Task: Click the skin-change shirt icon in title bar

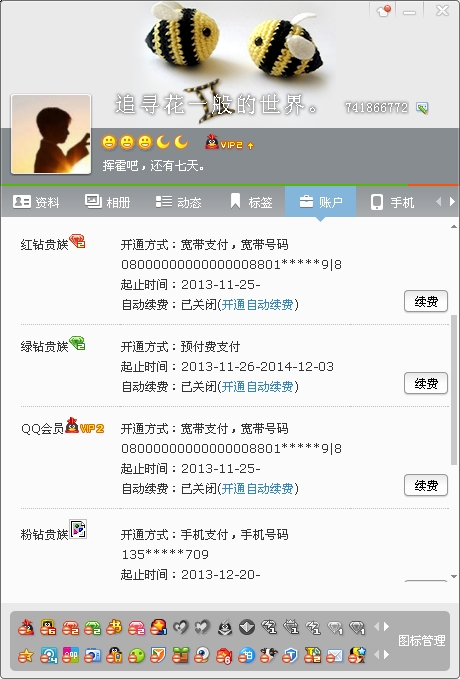Action: point(384,10)
